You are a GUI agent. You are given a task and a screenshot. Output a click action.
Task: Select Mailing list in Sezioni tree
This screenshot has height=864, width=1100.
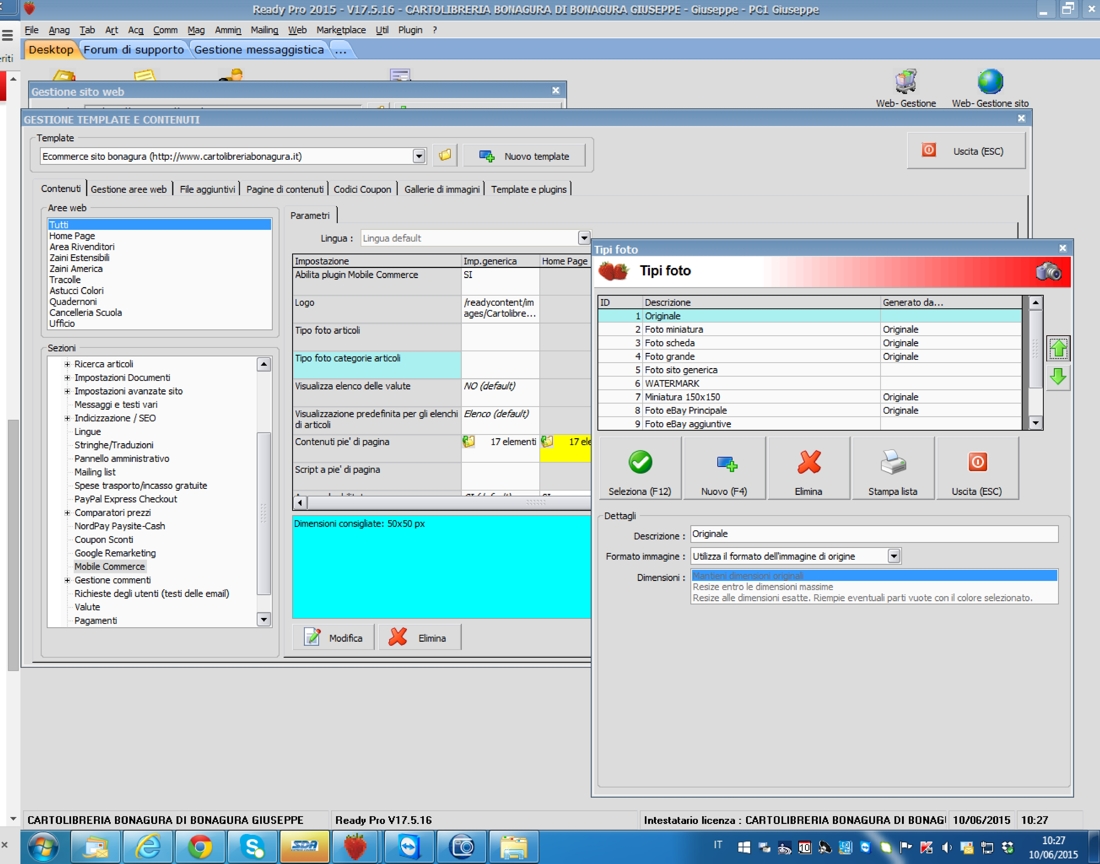(95, 472)
